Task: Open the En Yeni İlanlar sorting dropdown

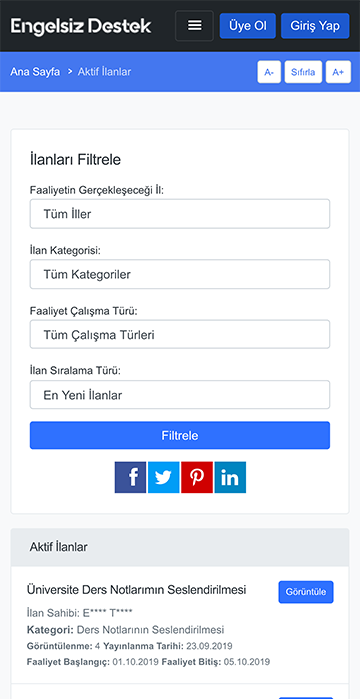Action: click(x=180, y=395)
